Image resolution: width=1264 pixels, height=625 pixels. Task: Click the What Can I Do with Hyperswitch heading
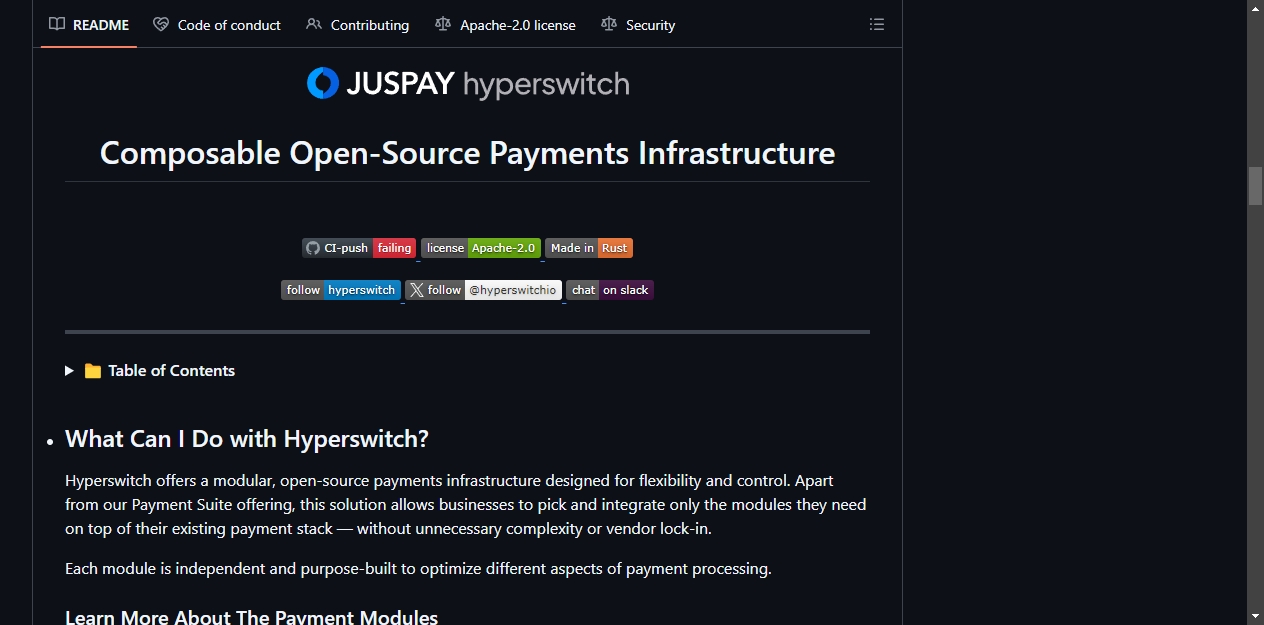click(247, 439)
